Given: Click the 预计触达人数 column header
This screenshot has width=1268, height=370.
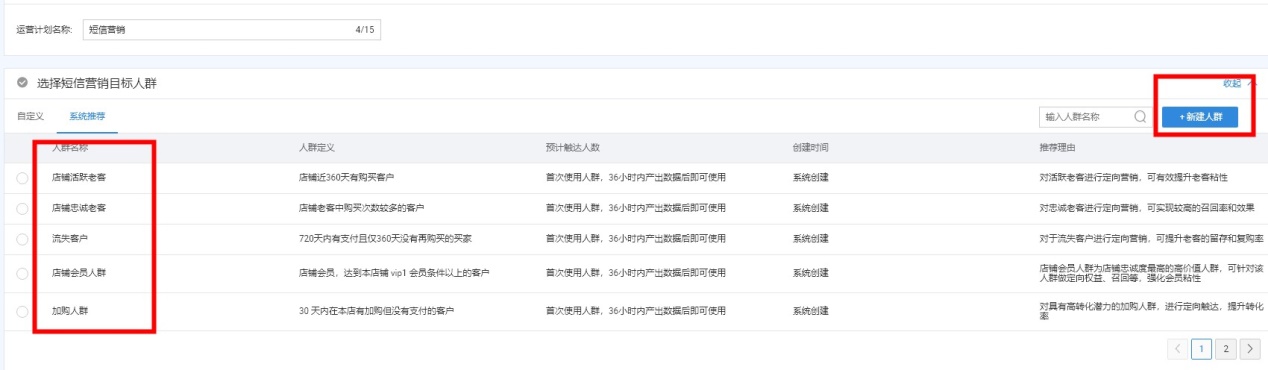Looking at the screenshot, I should 572,148.
